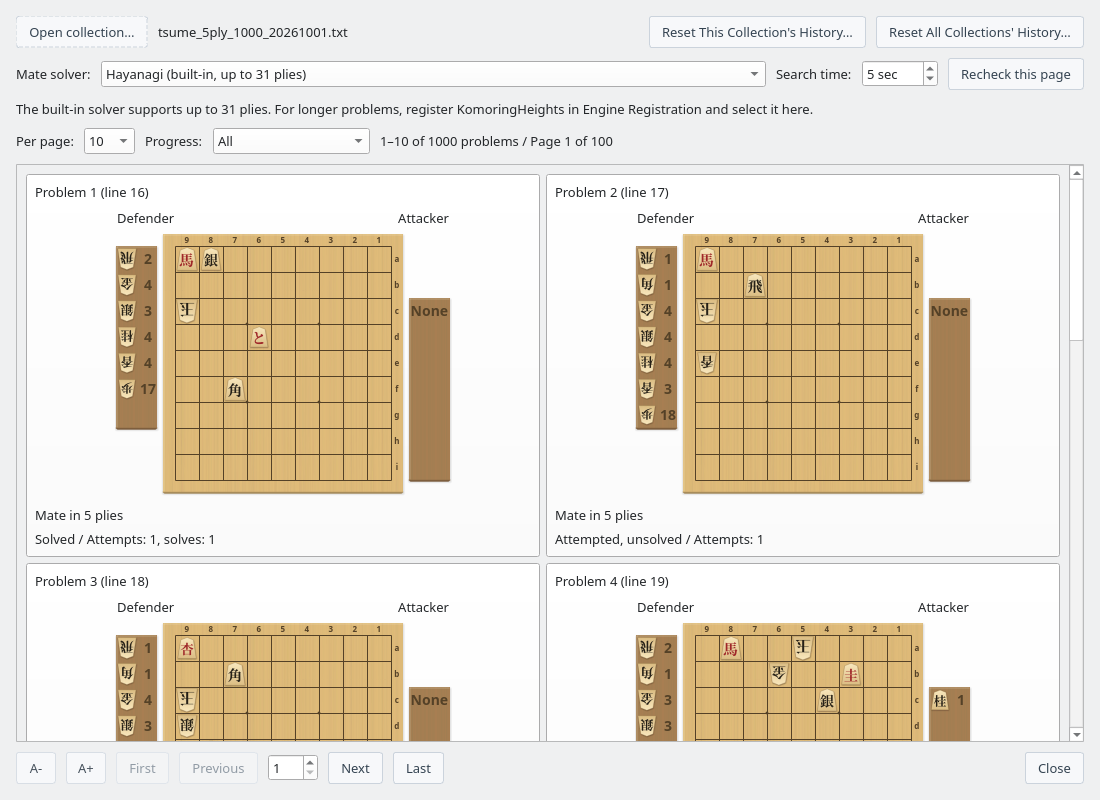This screenshot has height=800, width=1100.
Task: Expand the Per page dropdown
Action: (109, 141)
